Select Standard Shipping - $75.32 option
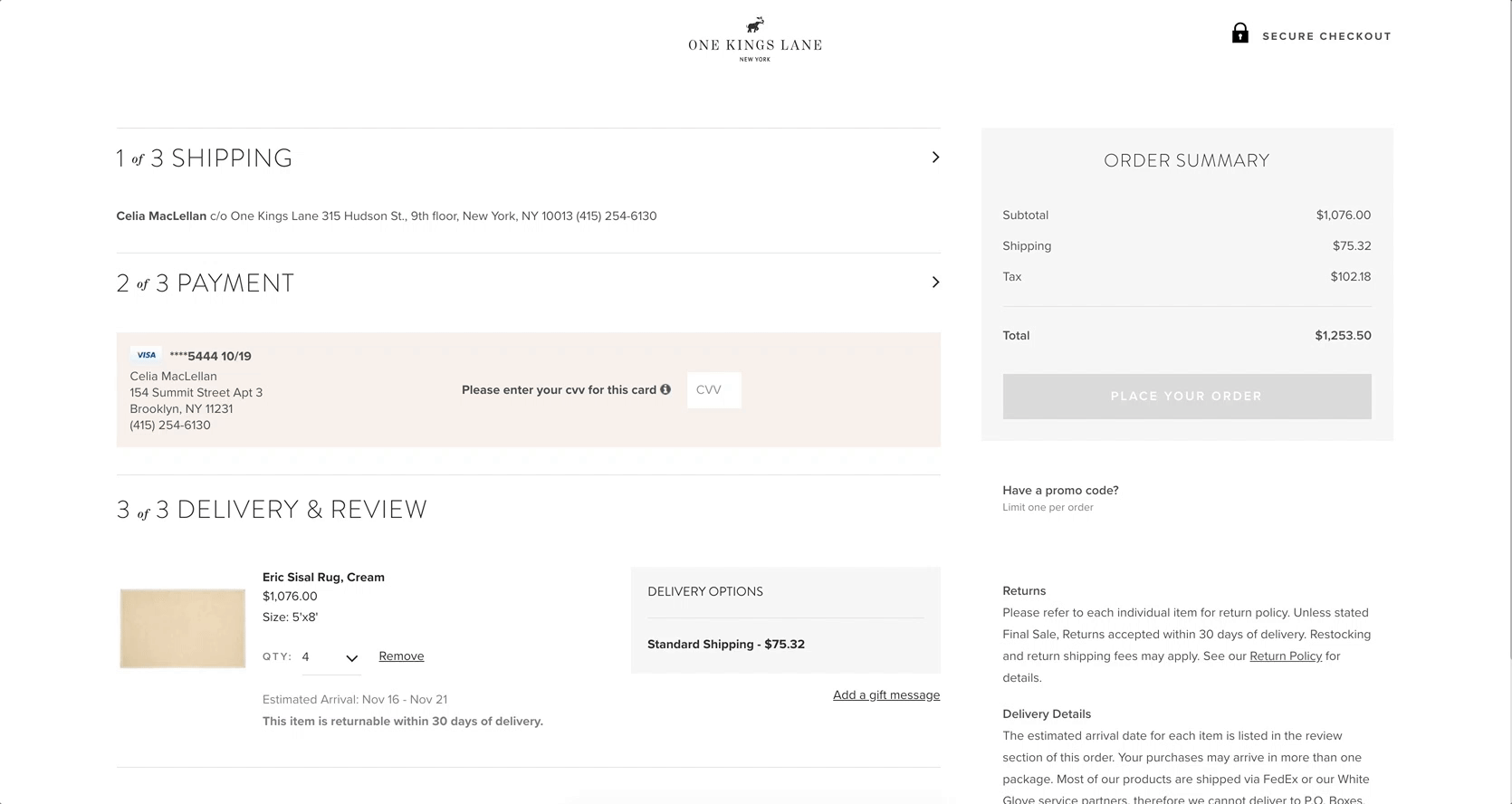Viewport: 1512px width, 804px height. pos(726,645)
